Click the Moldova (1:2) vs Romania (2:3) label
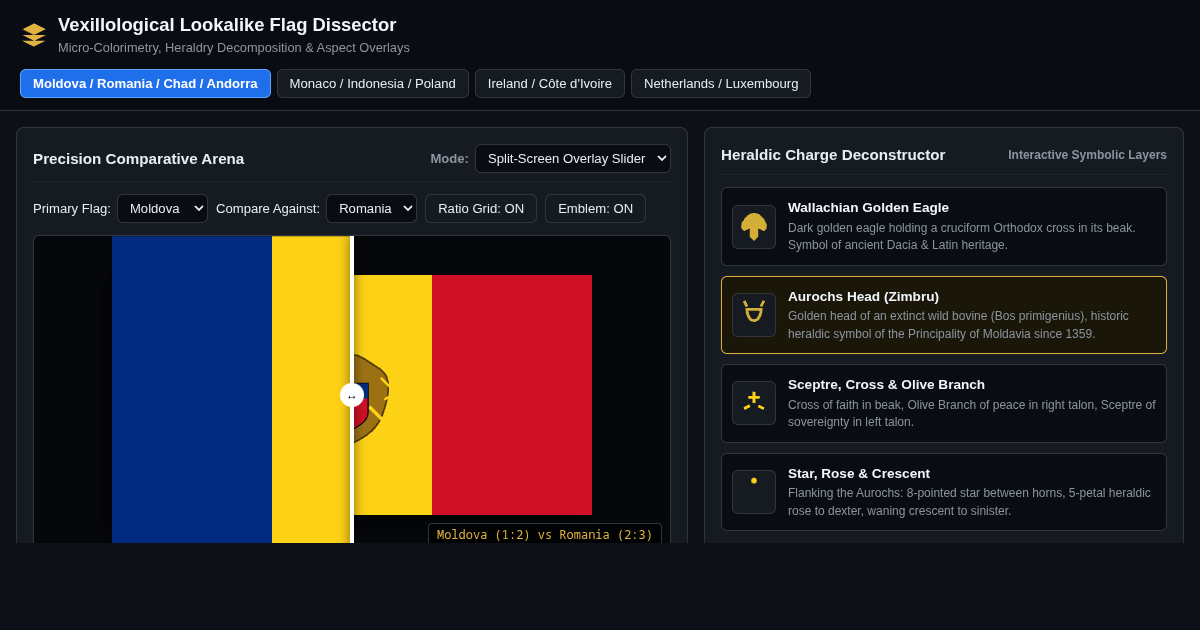This screenshot has width=1200, height=630. click(545, 534)
